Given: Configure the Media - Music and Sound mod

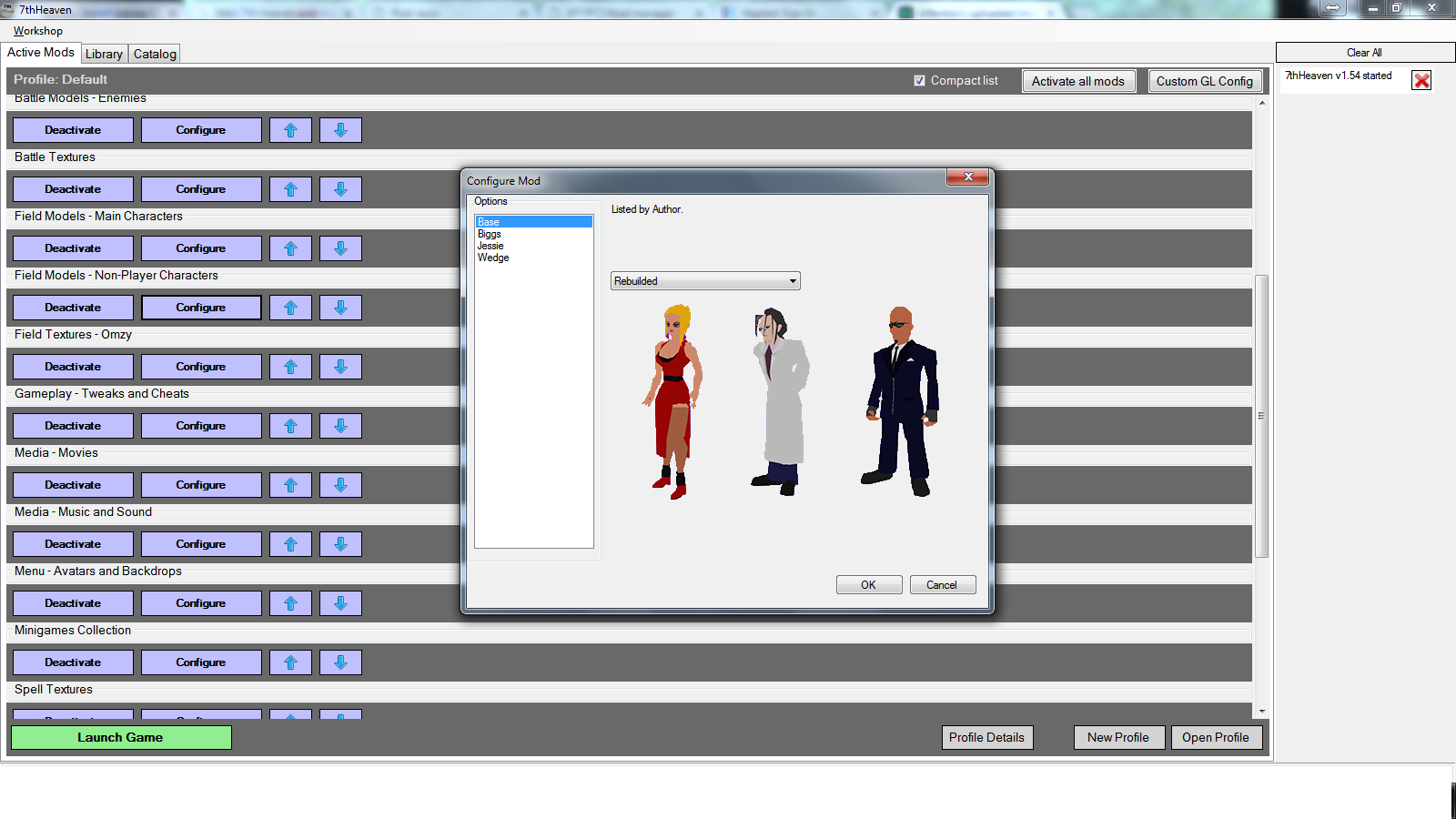Looking at the screenshot, I should 201,544.
